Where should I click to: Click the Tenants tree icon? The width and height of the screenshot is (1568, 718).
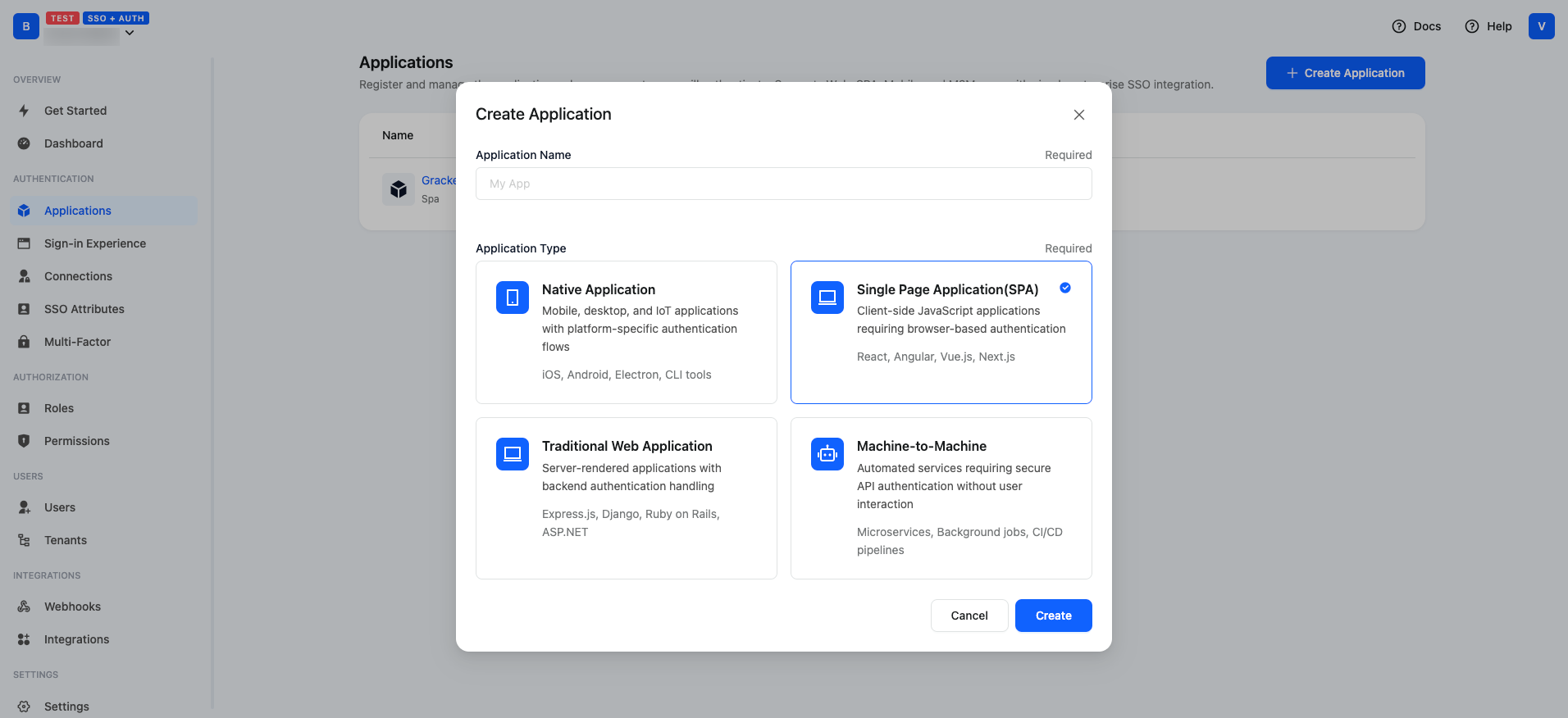tap(24, 540)
